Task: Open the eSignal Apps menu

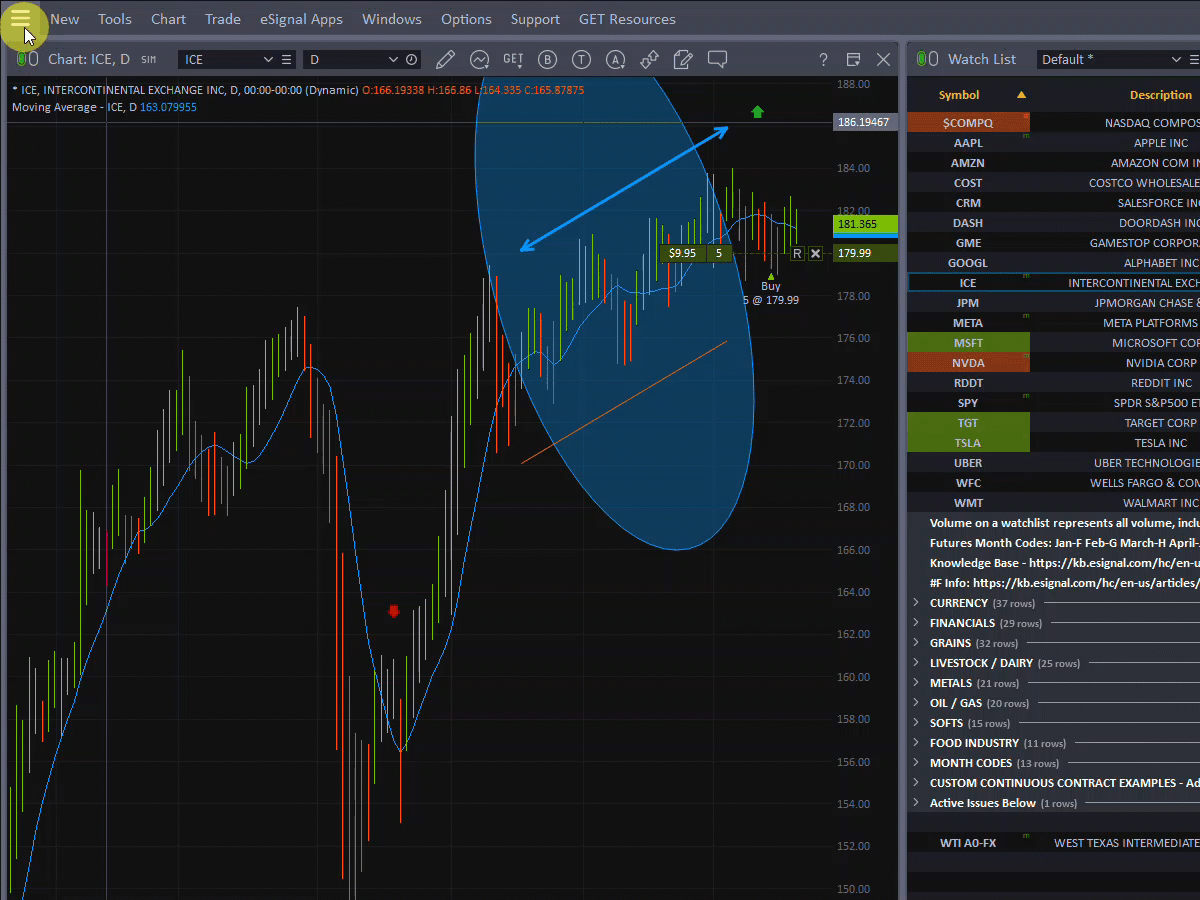Action: click(300, 19)
